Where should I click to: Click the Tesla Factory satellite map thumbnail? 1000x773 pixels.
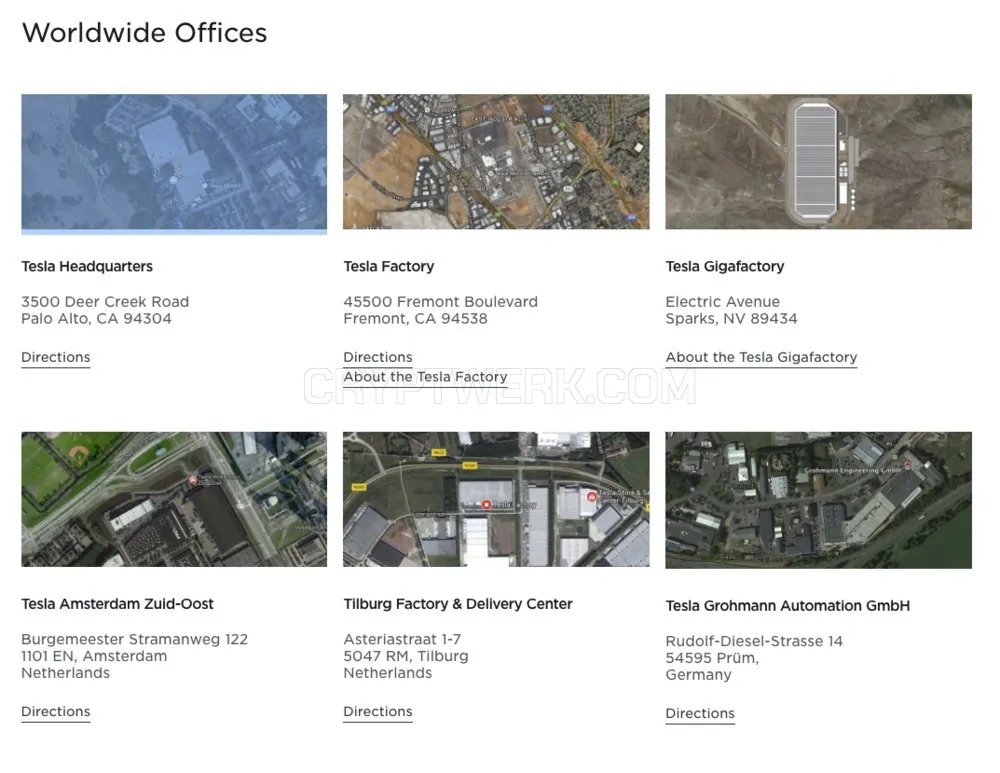tap(496, 161)
